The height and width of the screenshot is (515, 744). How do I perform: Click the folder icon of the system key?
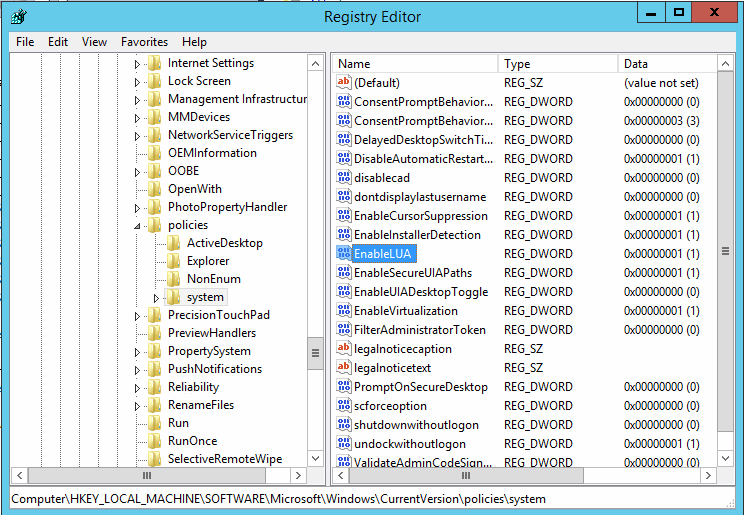(x=174, y=297)
